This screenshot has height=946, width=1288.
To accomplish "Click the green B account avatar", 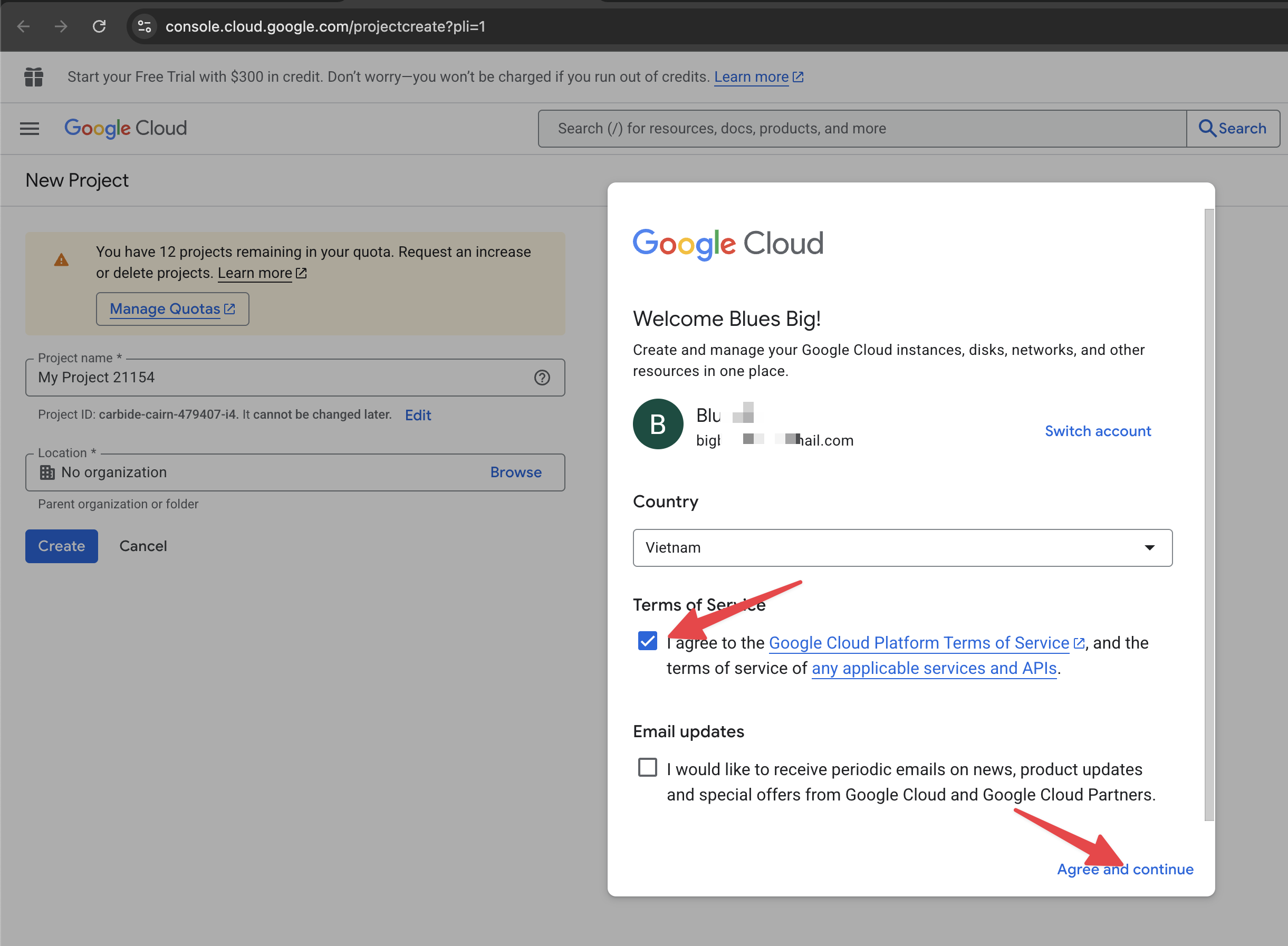I will tap(658, 424).
